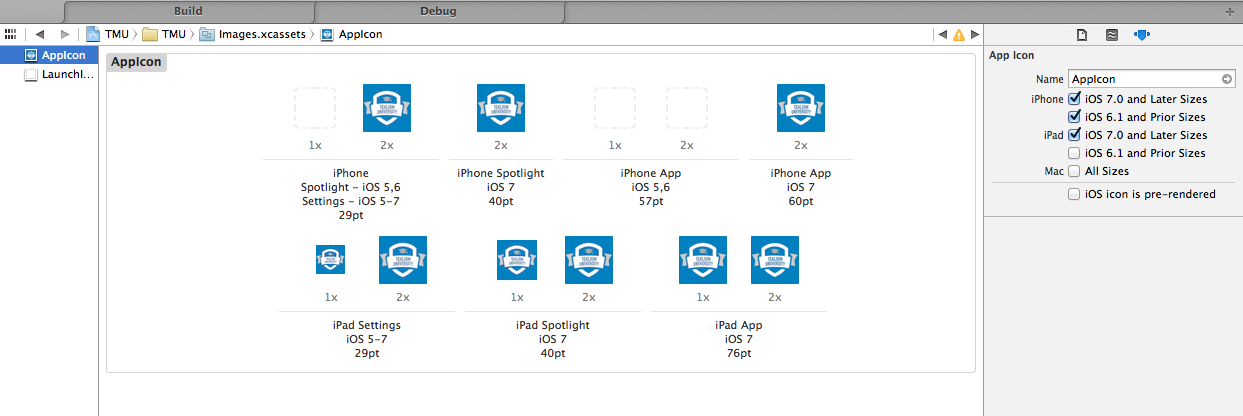
Task: Click the arrow button in Name field
Action: [x=1227, y=78]
